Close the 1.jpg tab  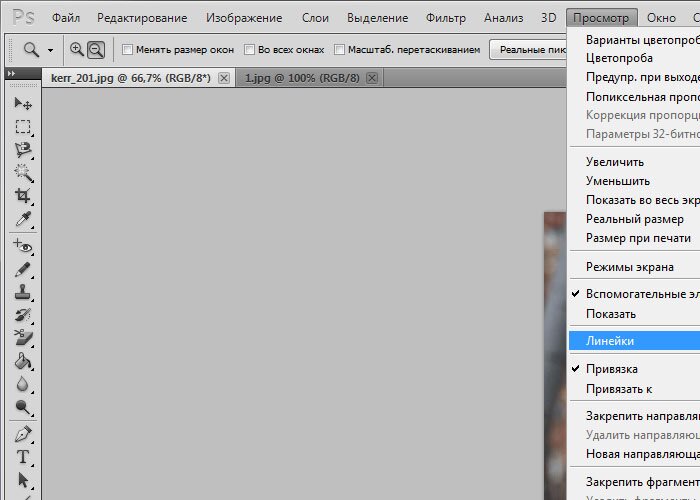[371, 79]
